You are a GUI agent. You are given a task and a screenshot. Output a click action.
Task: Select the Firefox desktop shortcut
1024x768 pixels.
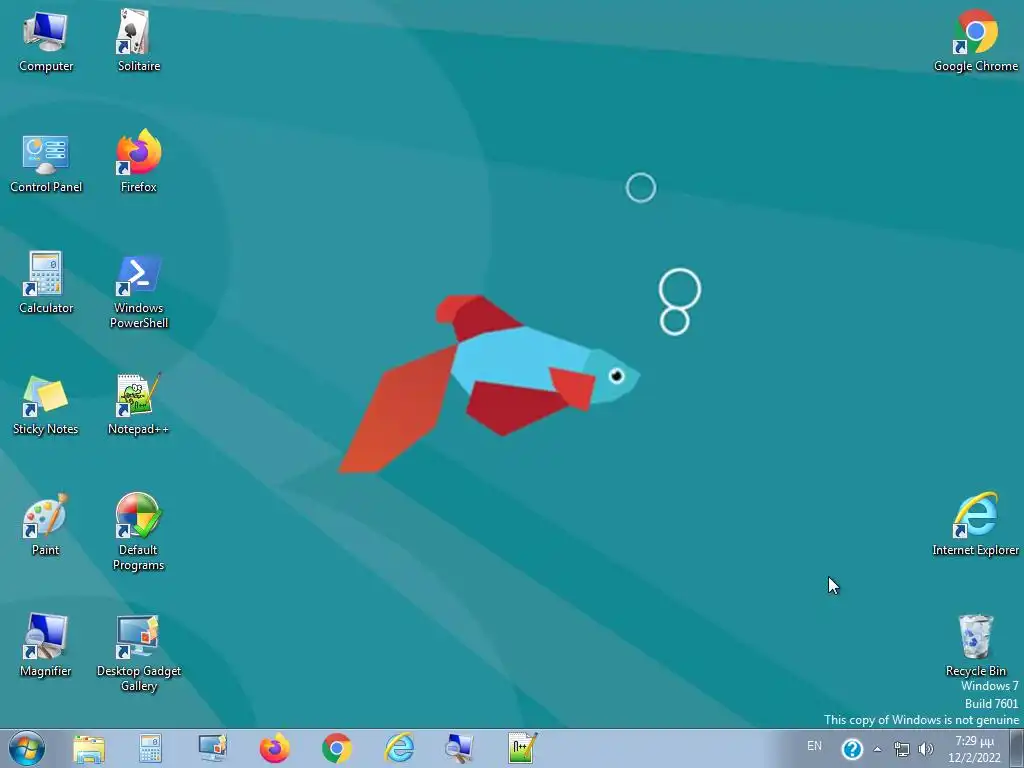pyautogui.click(x=138, y=163)
